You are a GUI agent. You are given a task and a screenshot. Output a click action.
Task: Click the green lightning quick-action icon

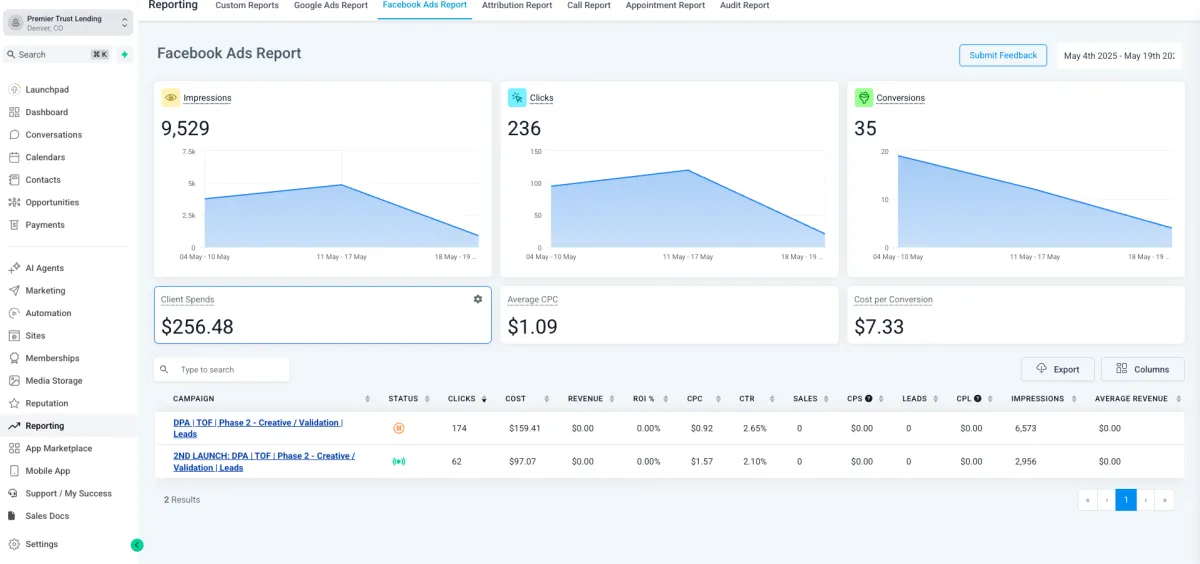[x=124, y=55]
